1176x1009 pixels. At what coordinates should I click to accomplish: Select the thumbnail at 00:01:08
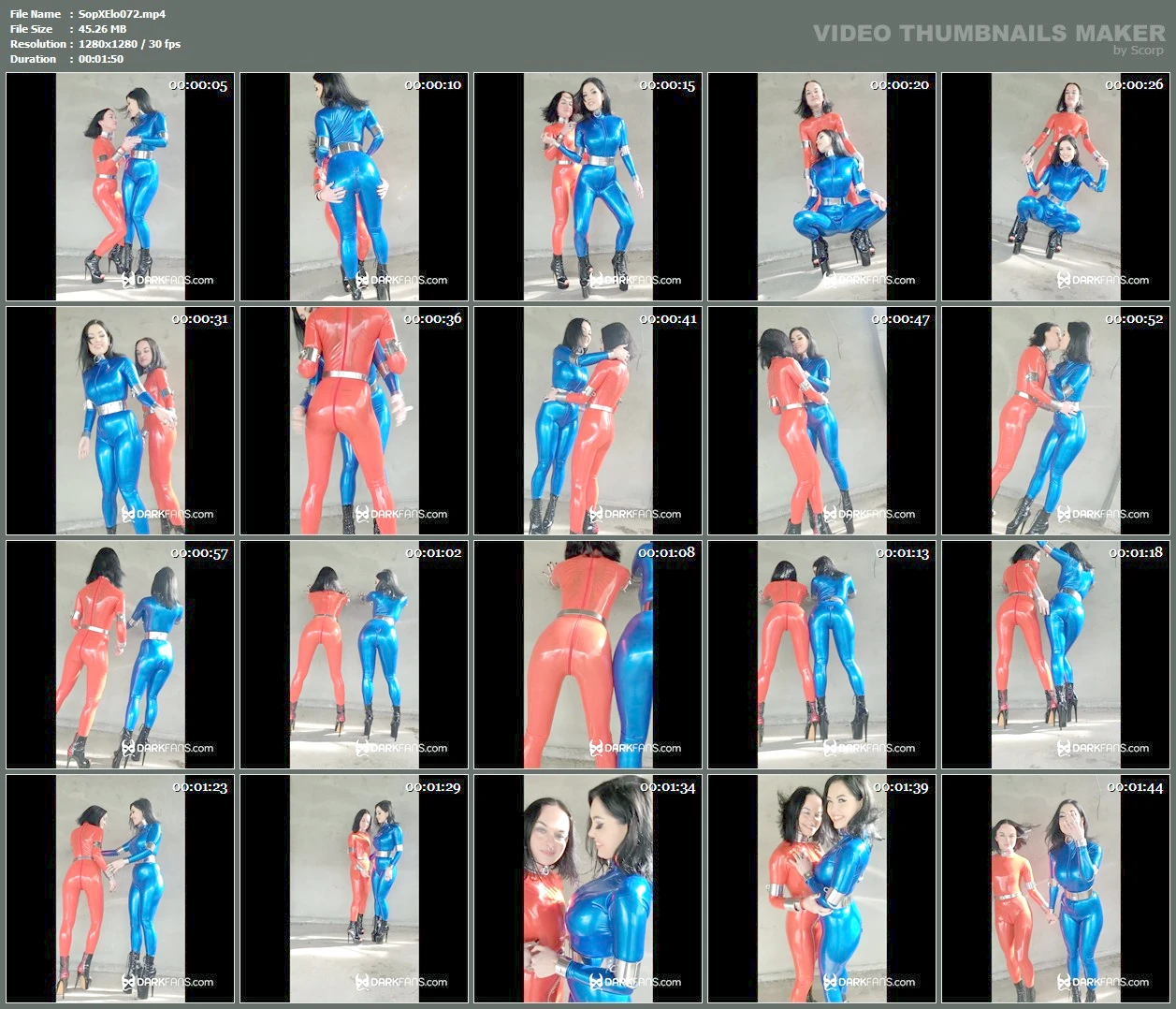click(588, 654)
